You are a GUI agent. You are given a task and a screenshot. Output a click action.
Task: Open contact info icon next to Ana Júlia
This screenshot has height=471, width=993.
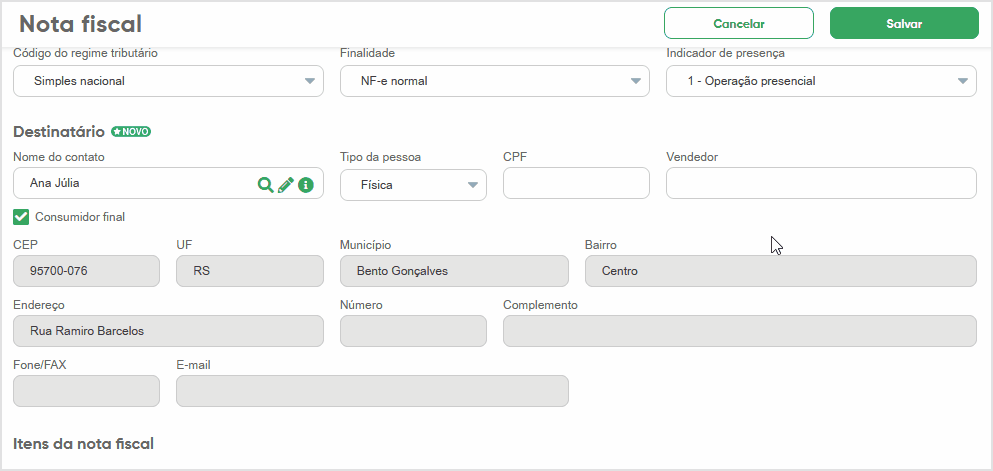pyautogui.click(x=306, y=184)
